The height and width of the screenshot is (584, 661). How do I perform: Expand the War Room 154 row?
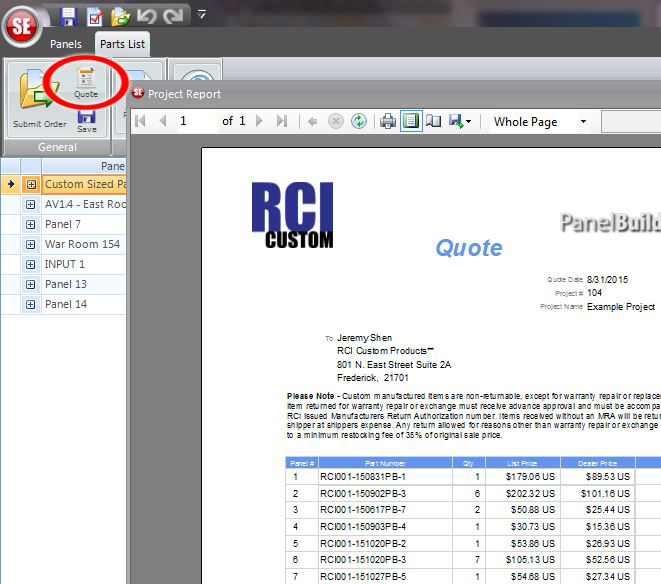pos(31,244)
